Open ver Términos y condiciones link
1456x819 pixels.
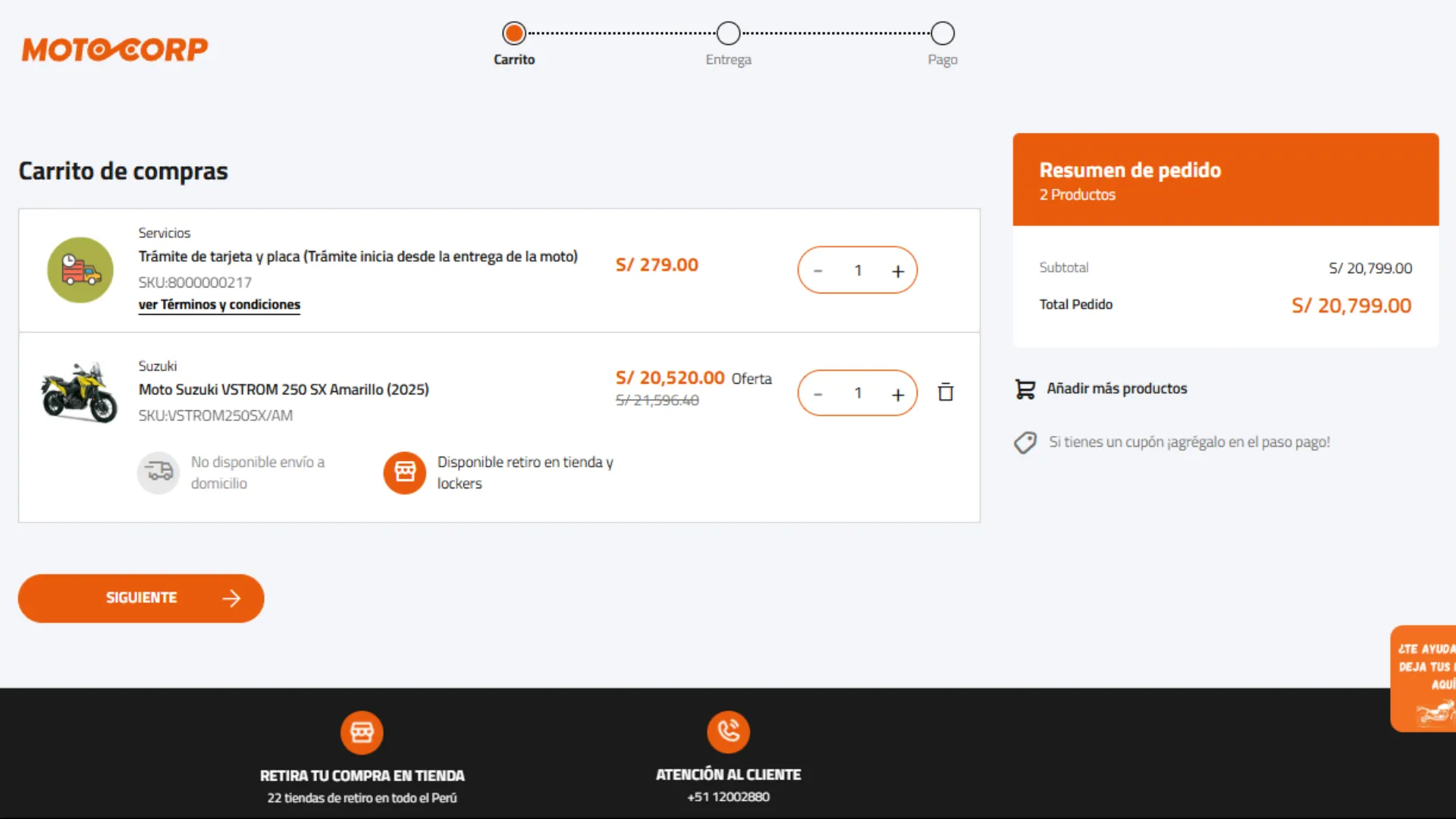[x=219, y=305]
